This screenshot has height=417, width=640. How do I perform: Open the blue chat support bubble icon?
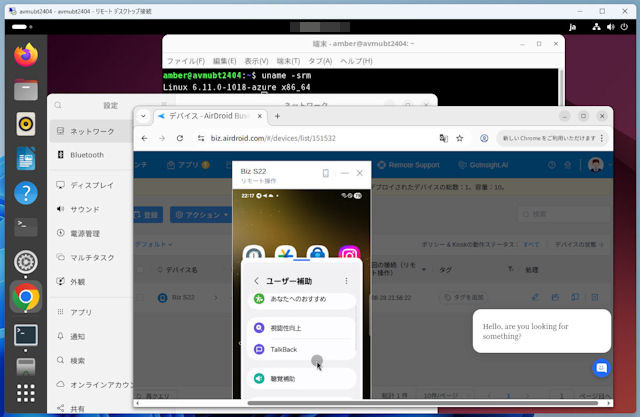pos(601,368)
